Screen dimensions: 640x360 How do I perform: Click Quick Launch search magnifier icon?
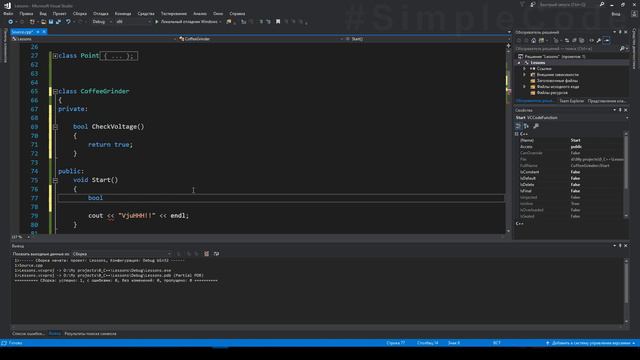pyautogui.click(x=602, y=4)
